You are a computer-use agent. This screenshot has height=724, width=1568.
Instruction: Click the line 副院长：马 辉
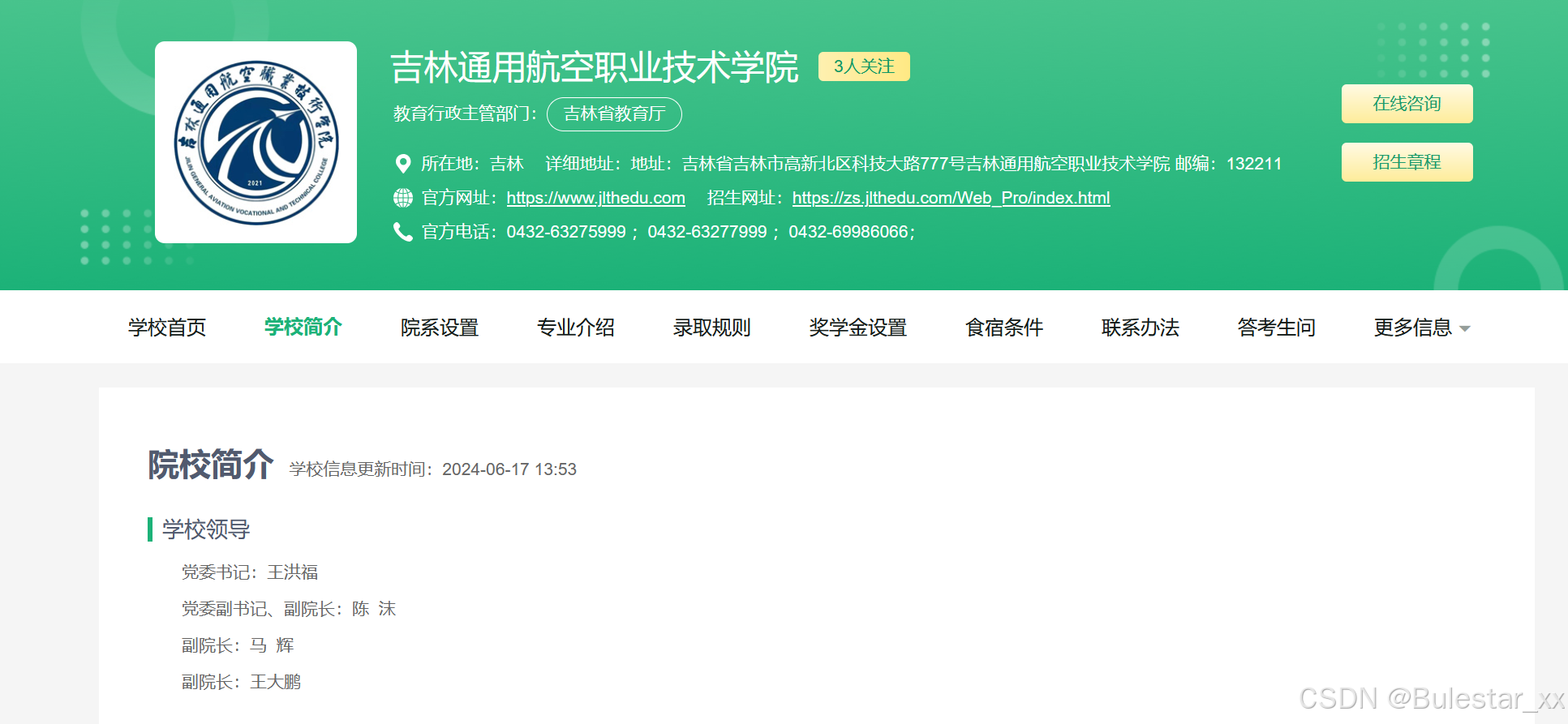(238, 645)
